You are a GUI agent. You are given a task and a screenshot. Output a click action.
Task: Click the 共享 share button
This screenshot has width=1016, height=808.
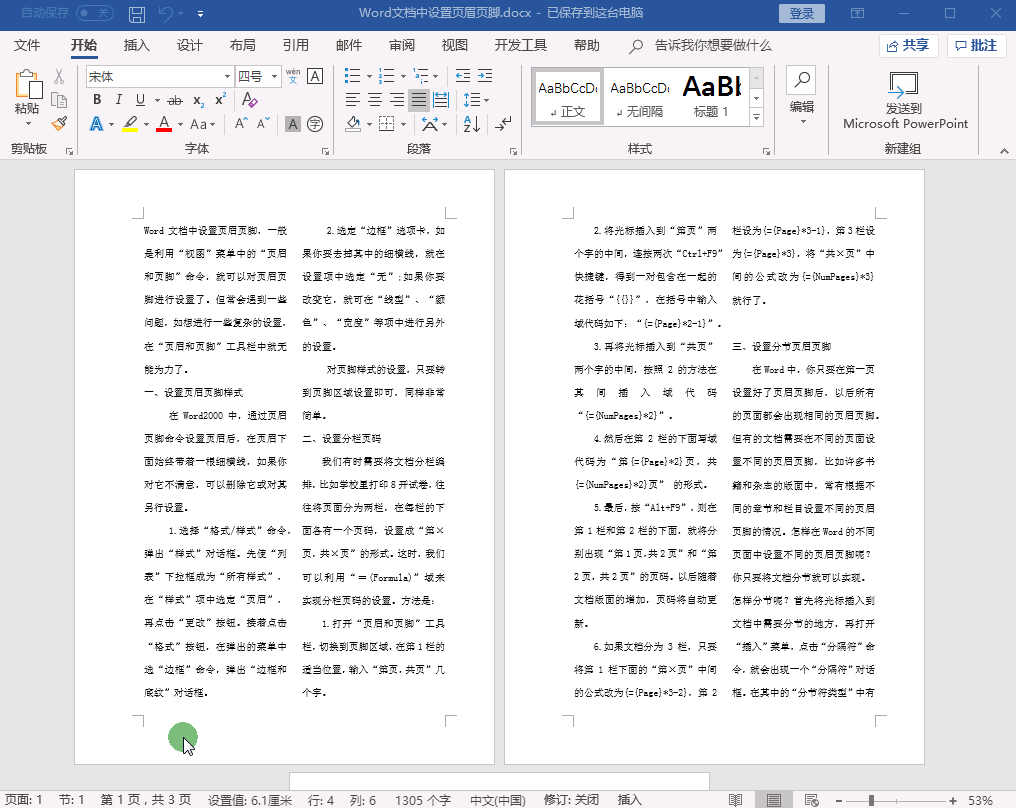coord(907,45)
